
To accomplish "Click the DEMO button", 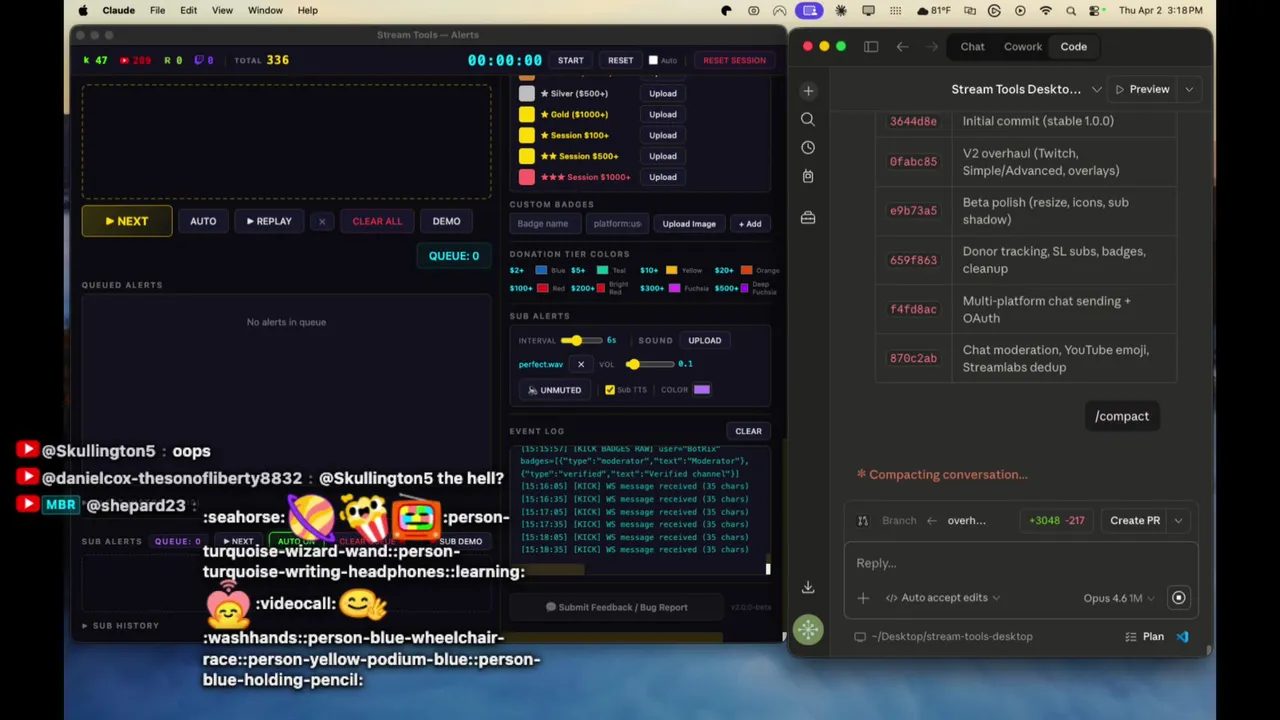I will (x=446, y=222).
